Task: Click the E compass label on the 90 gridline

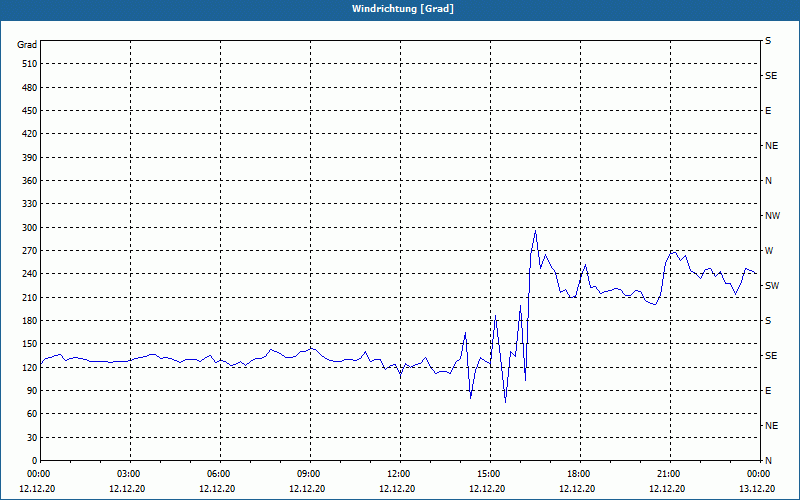Action: 768,391
